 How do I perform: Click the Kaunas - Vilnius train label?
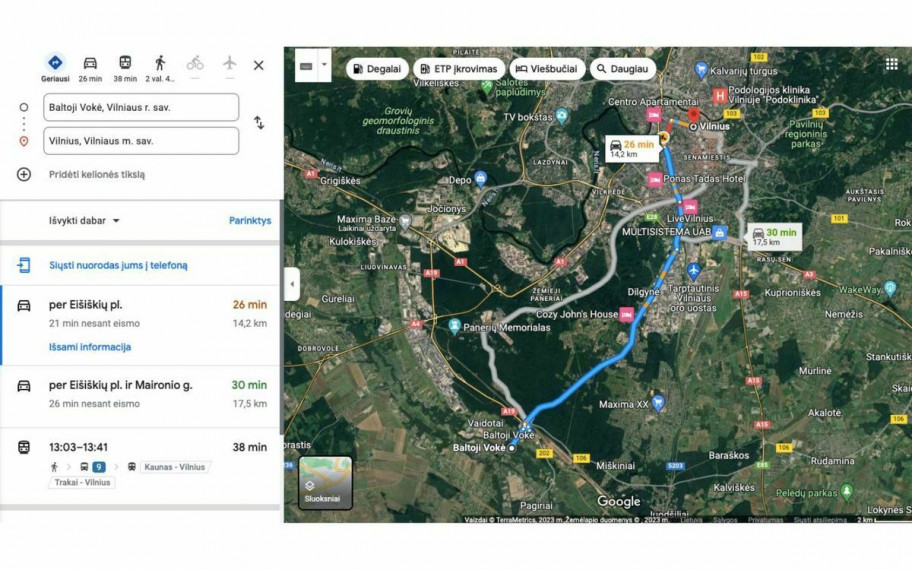click(x=174, y=467)
